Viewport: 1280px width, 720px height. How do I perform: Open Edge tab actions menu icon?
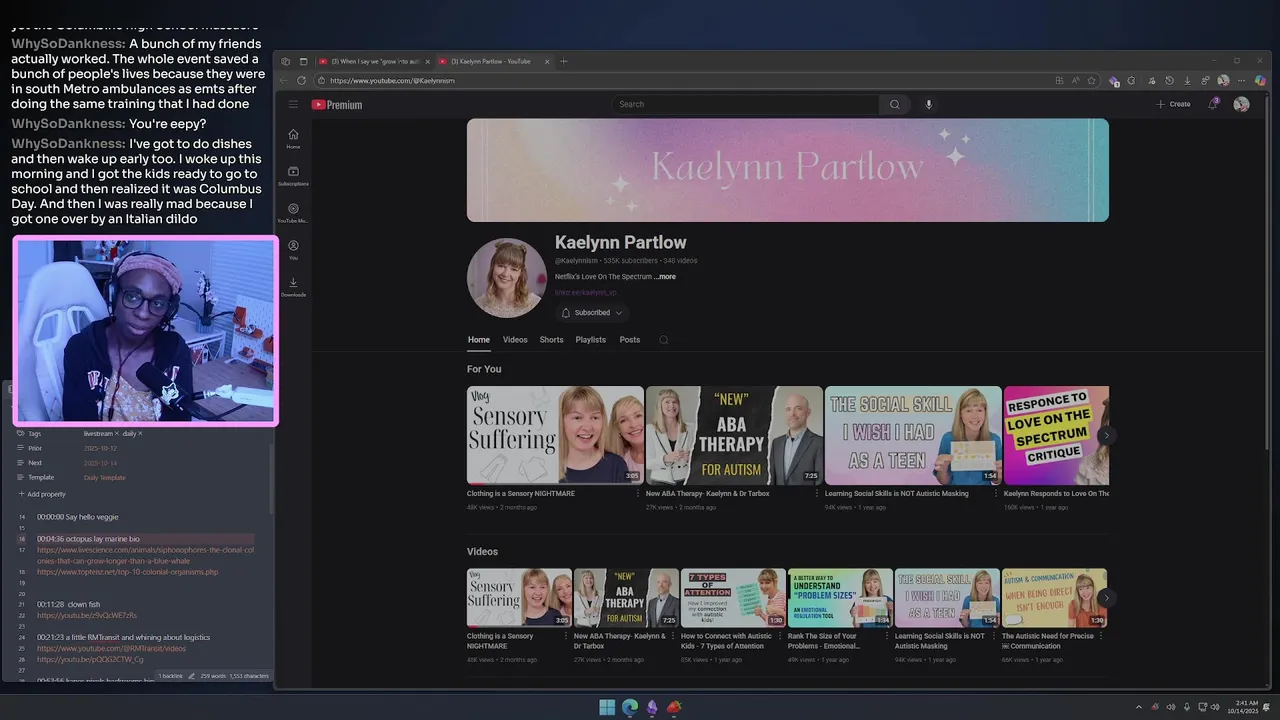303,61
